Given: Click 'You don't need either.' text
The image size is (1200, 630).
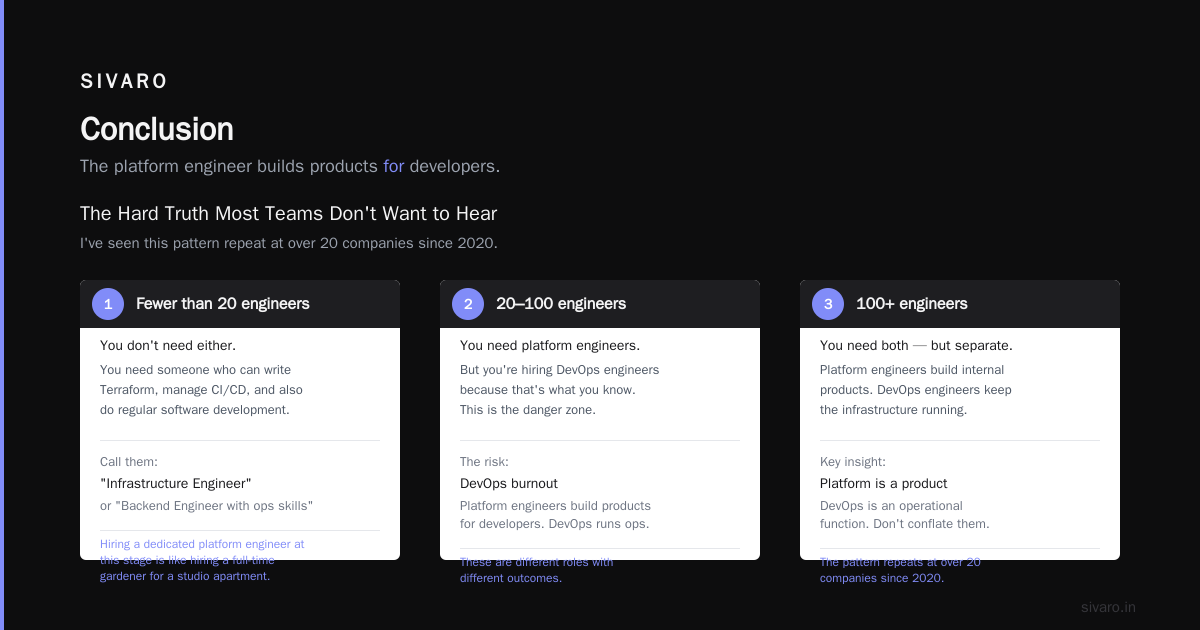Looking at the screenshot, I should coord(168,345).
